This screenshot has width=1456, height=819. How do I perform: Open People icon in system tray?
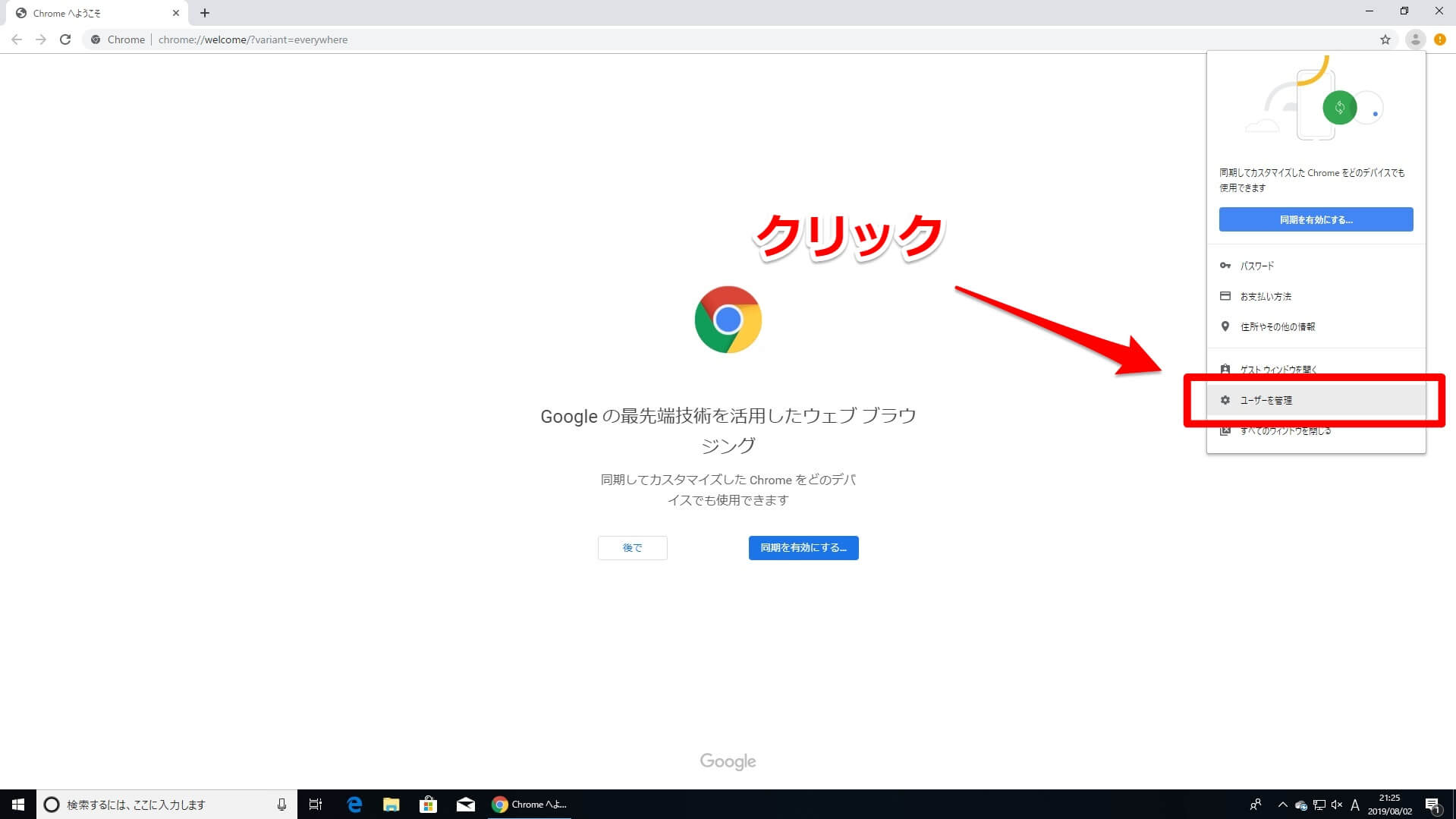pos(1256,805)
